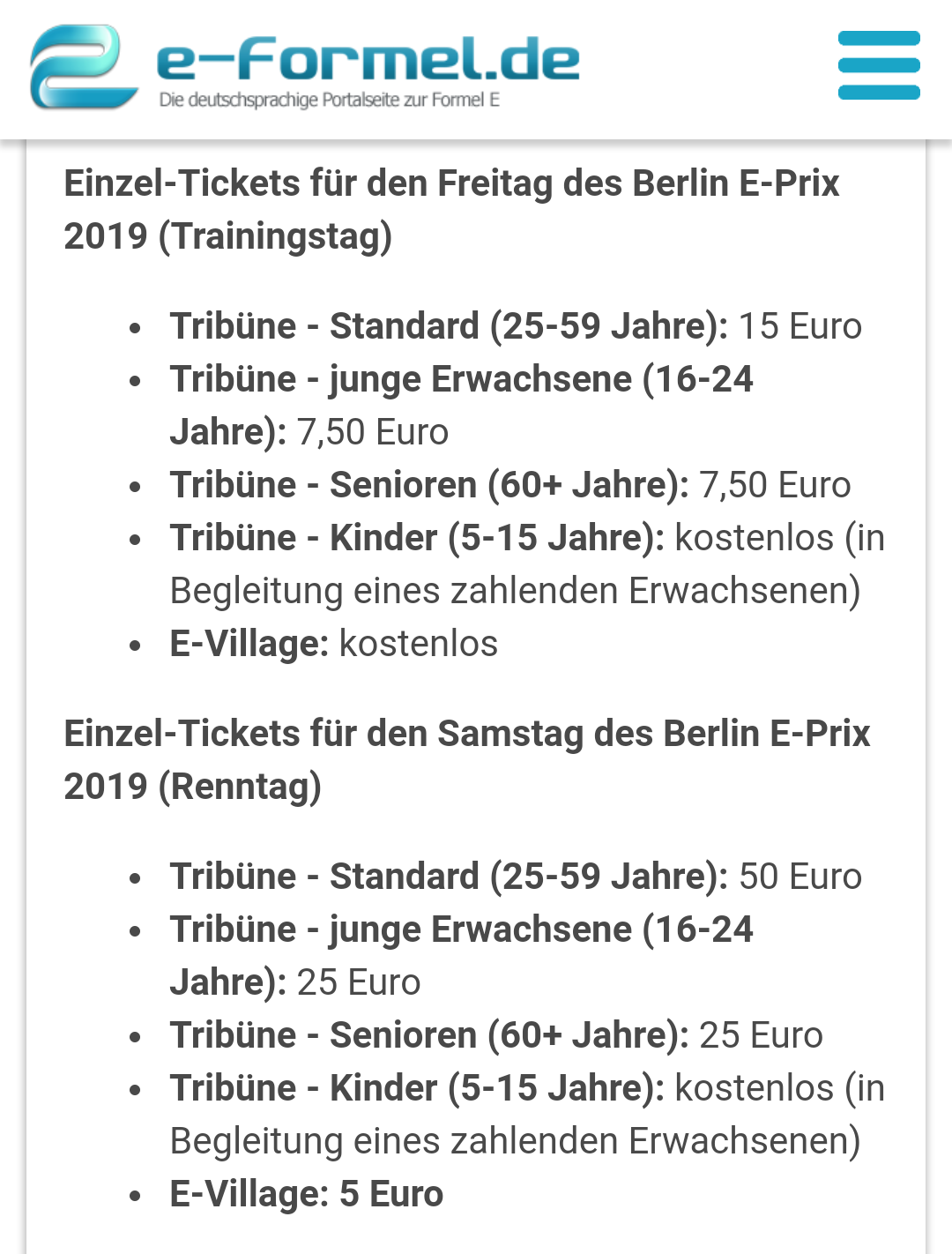Viewport: 952px width, 1254px height.
Task: Click Friday's 'Tribüne - Kinder (5-15 Jahre)' label
Action: click(x=417, y=538)
